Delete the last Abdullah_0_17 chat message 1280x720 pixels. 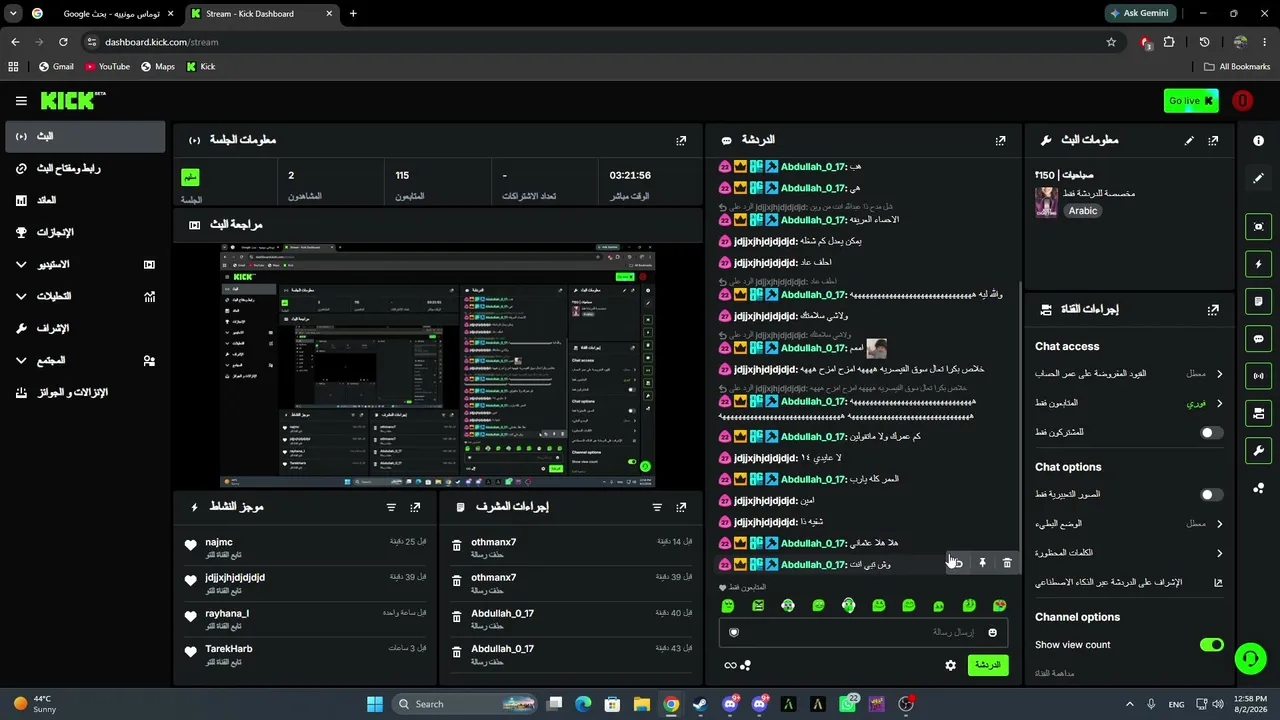coord(1007,564)
